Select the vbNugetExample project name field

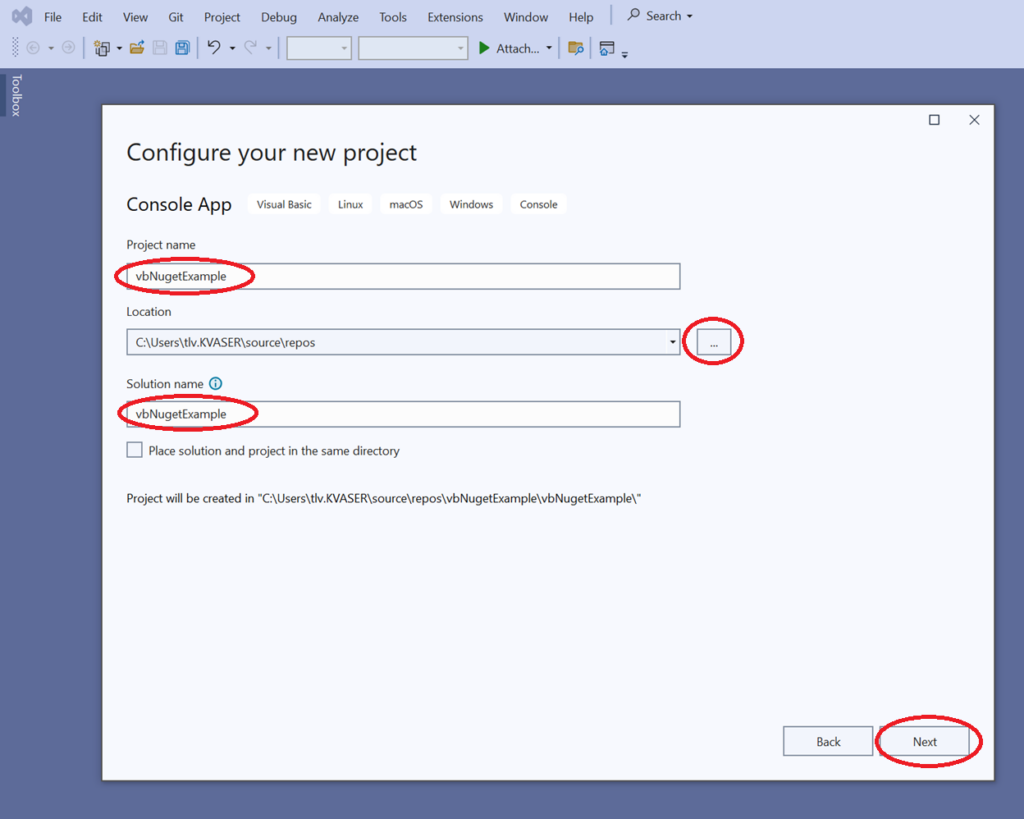400,276
